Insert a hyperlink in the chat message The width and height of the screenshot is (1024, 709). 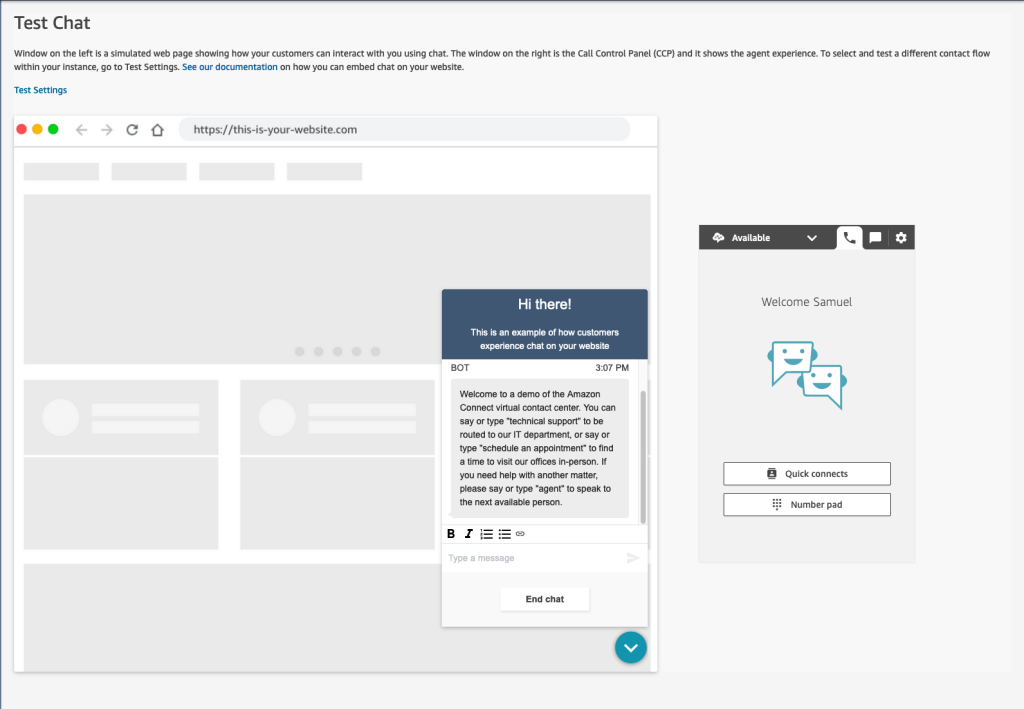pos(519,533)
